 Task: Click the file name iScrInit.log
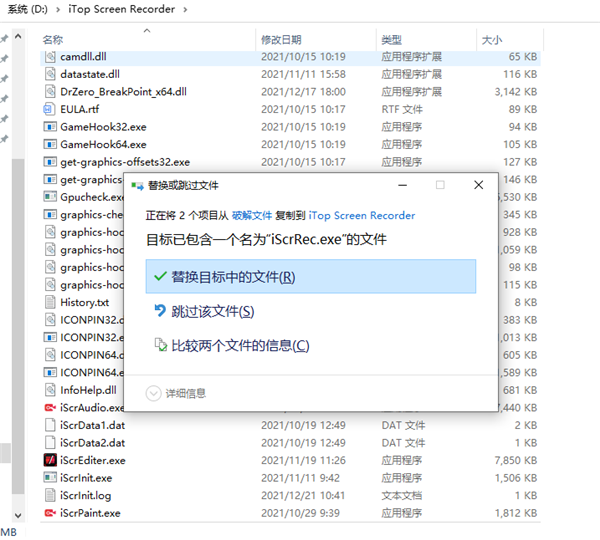click(86, 495)
